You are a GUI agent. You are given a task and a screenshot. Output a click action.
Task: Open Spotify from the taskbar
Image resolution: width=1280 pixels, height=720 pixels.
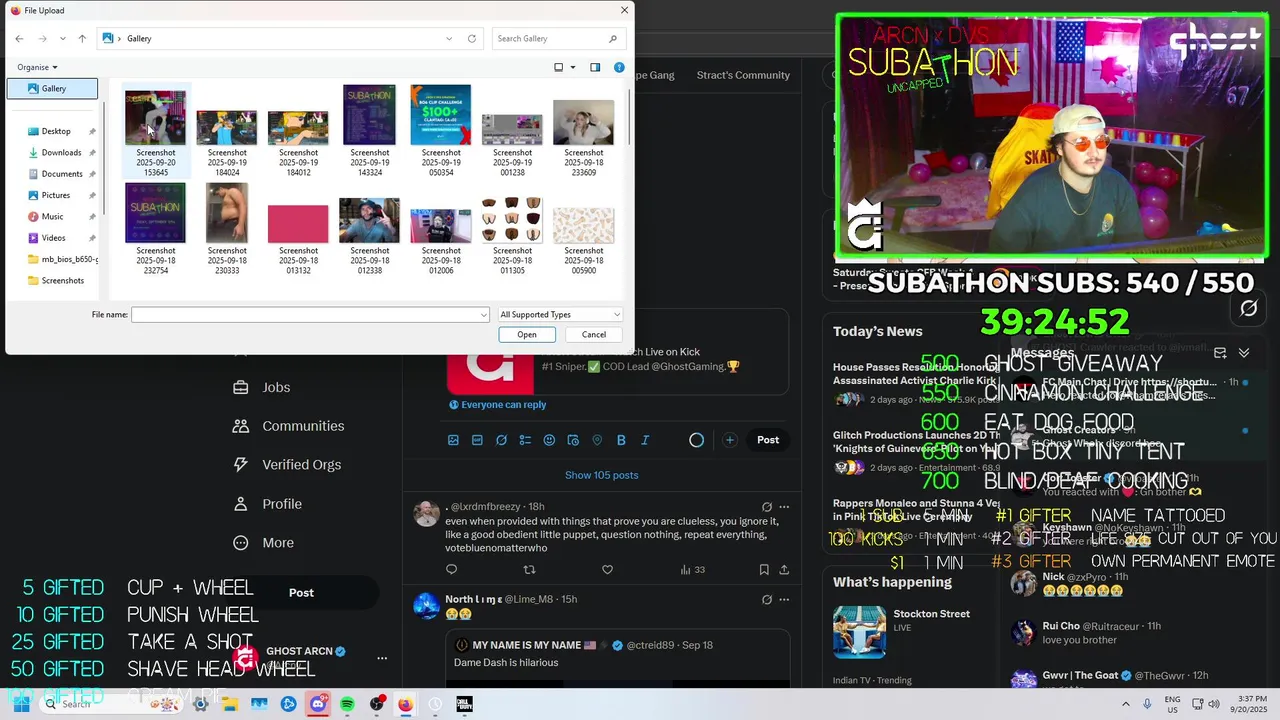tap(347, 704)
